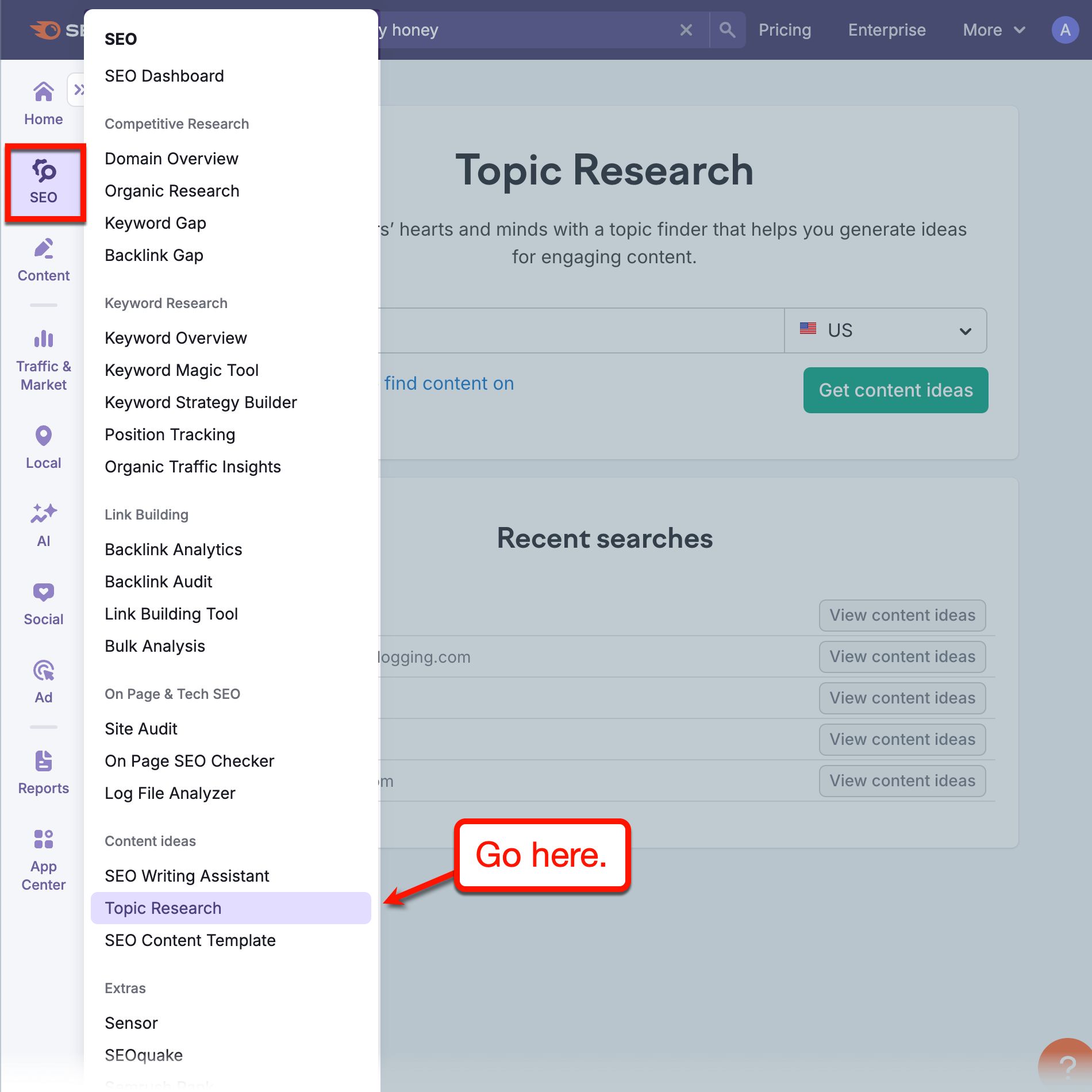The width and height of the screenshot is (1092, 1092).
Task: Open Keyword Magic Tool from the menu
Action: tap(182, 370)
